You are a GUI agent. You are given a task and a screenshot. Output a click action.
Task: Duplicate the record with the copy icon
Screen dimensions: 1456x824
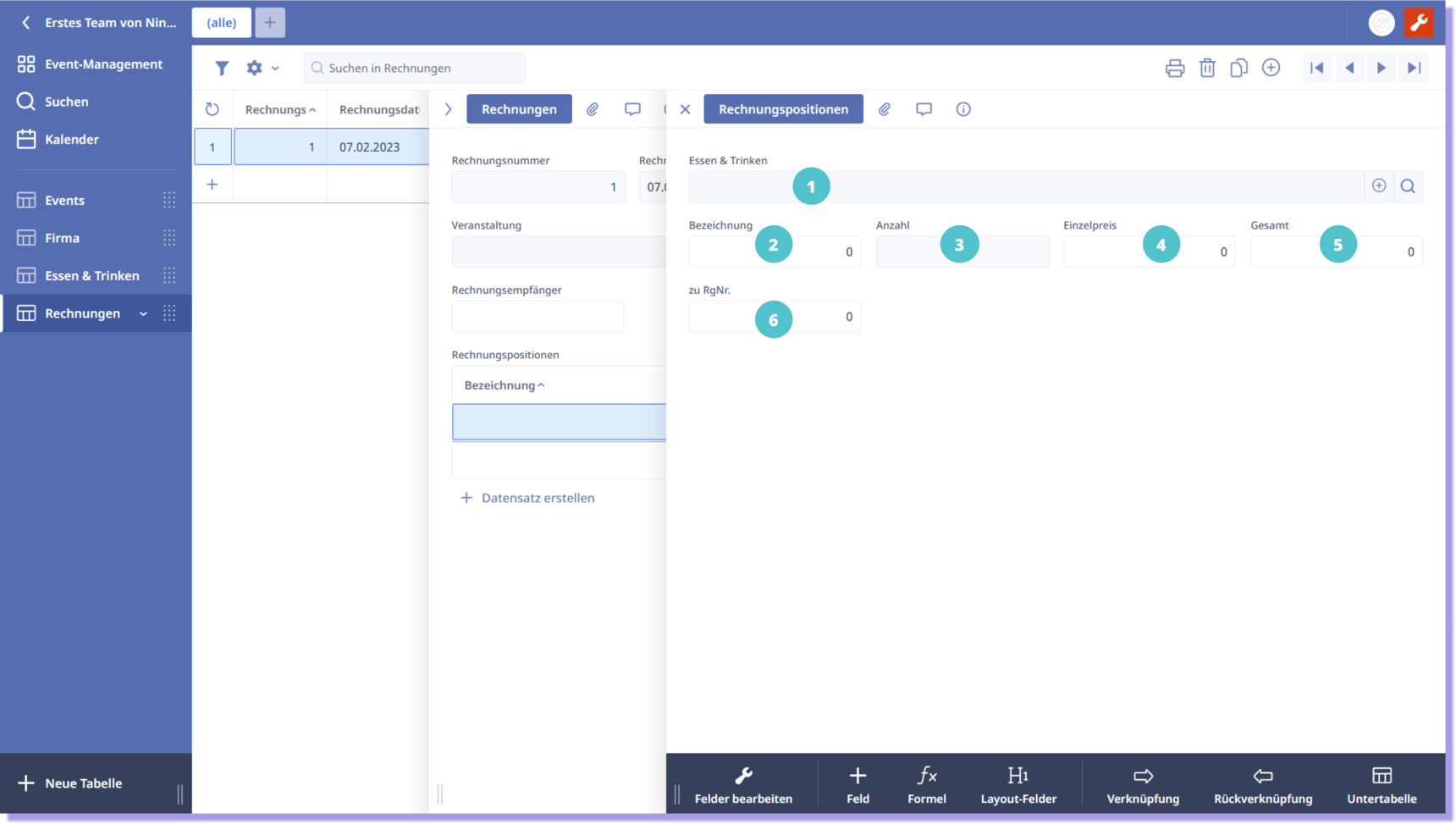(1238, 69)
